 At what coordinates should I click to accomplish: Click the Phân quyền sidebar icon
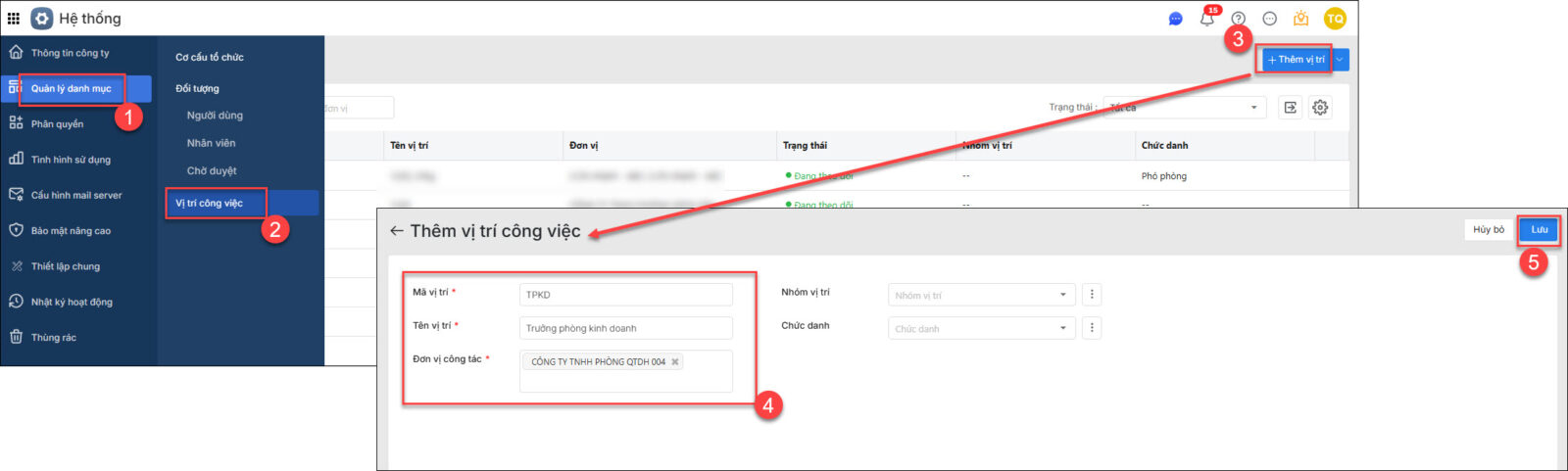(16, 123)
